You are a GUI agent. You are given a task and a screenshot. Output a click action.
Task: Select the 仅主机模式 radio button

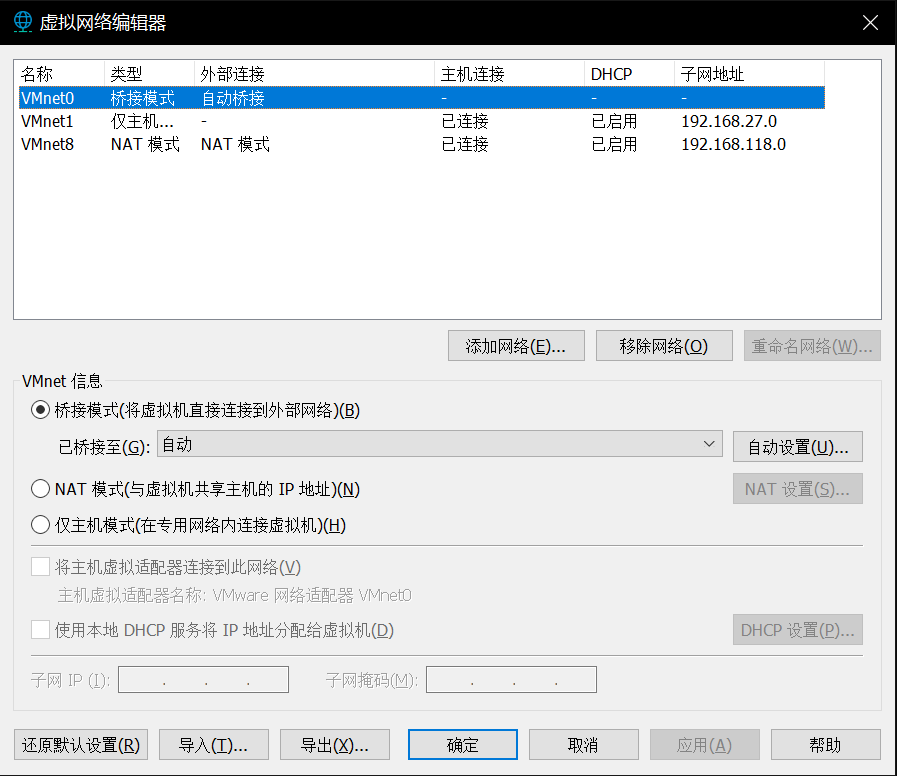click(x=40, y=525)
